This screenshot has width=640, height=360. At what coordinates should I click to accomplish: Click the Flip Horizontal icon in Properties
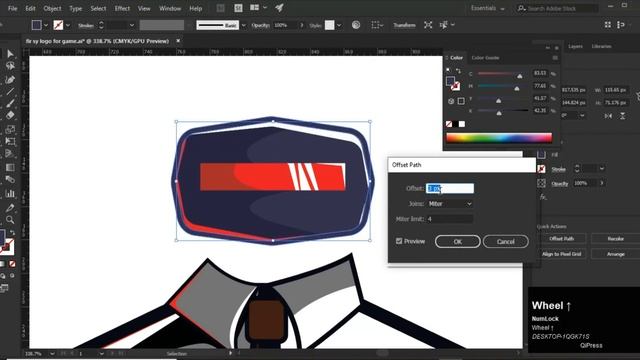click(608, 116)
